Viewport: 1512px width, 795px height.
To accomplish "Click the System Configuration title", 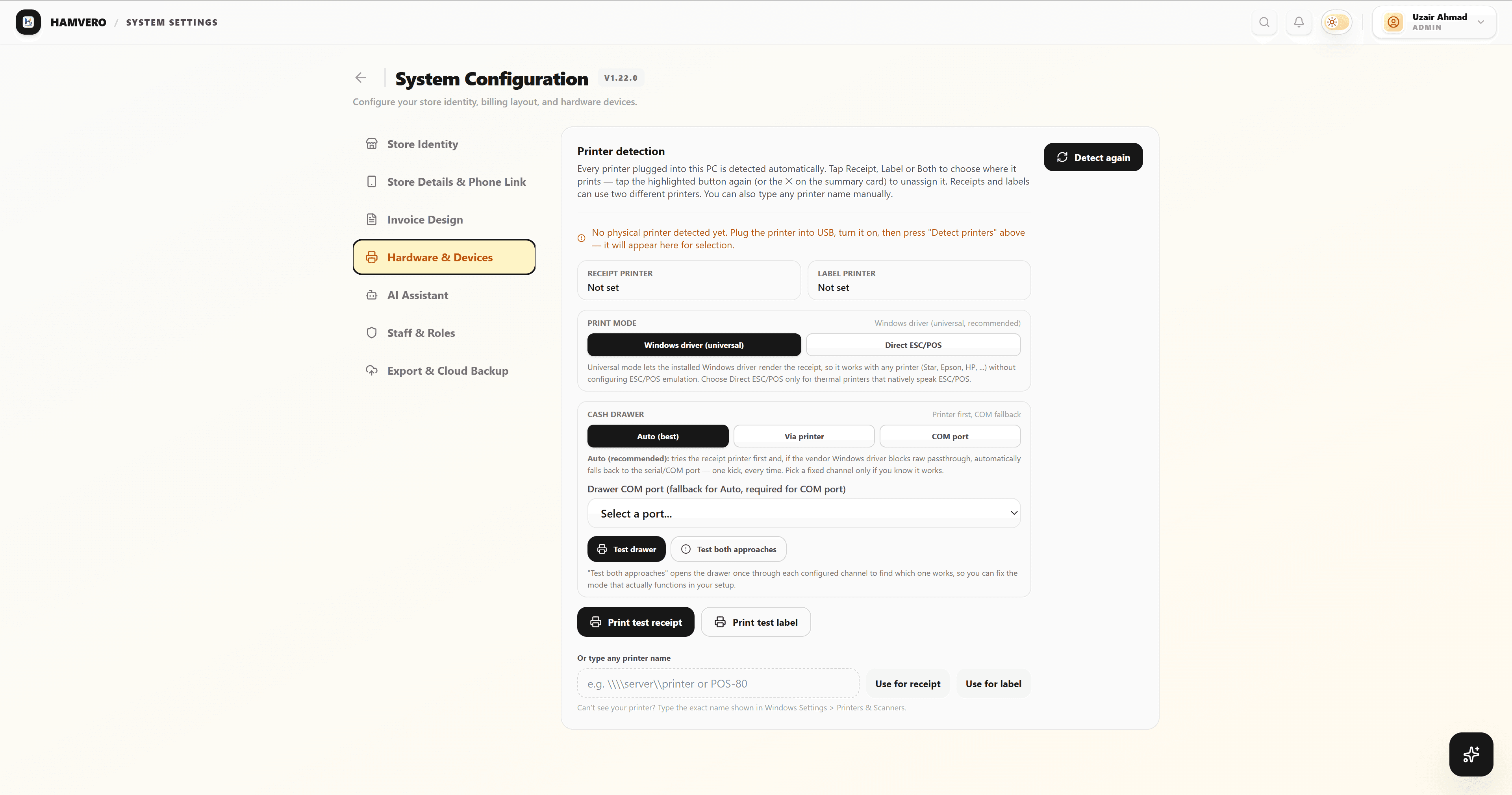I will (x=491, y=79).
